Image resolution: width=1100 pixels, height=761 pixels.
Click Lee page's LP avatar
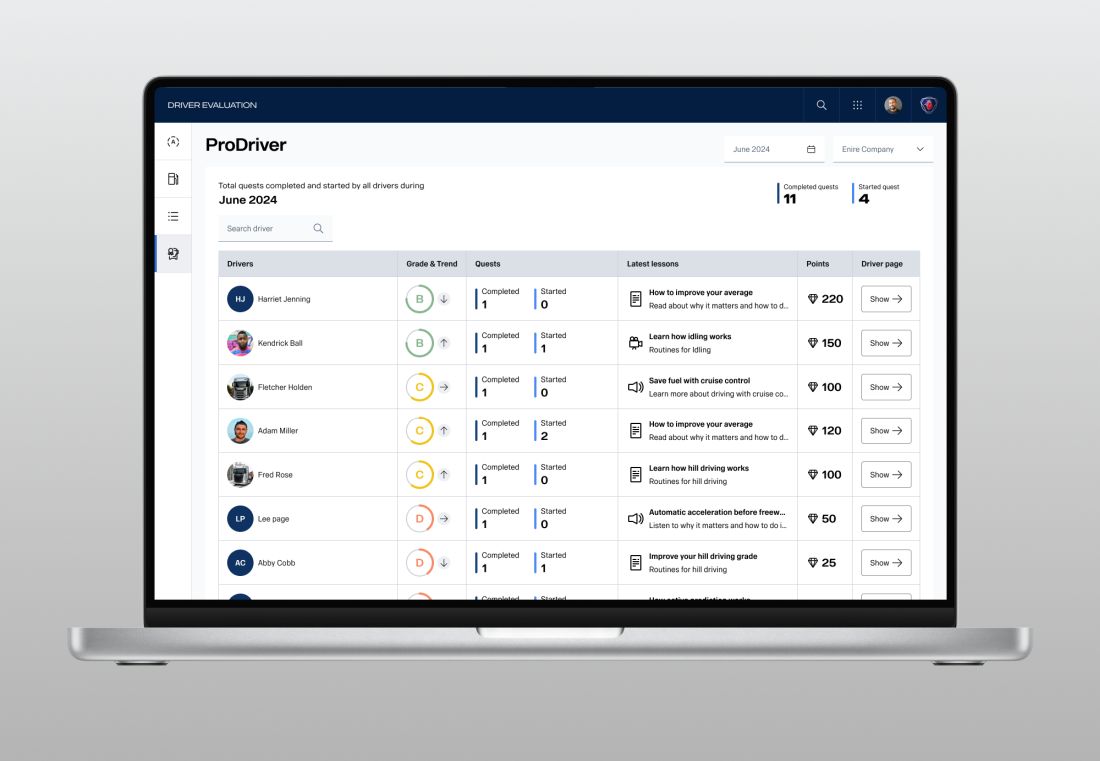(x=240, y=519)
